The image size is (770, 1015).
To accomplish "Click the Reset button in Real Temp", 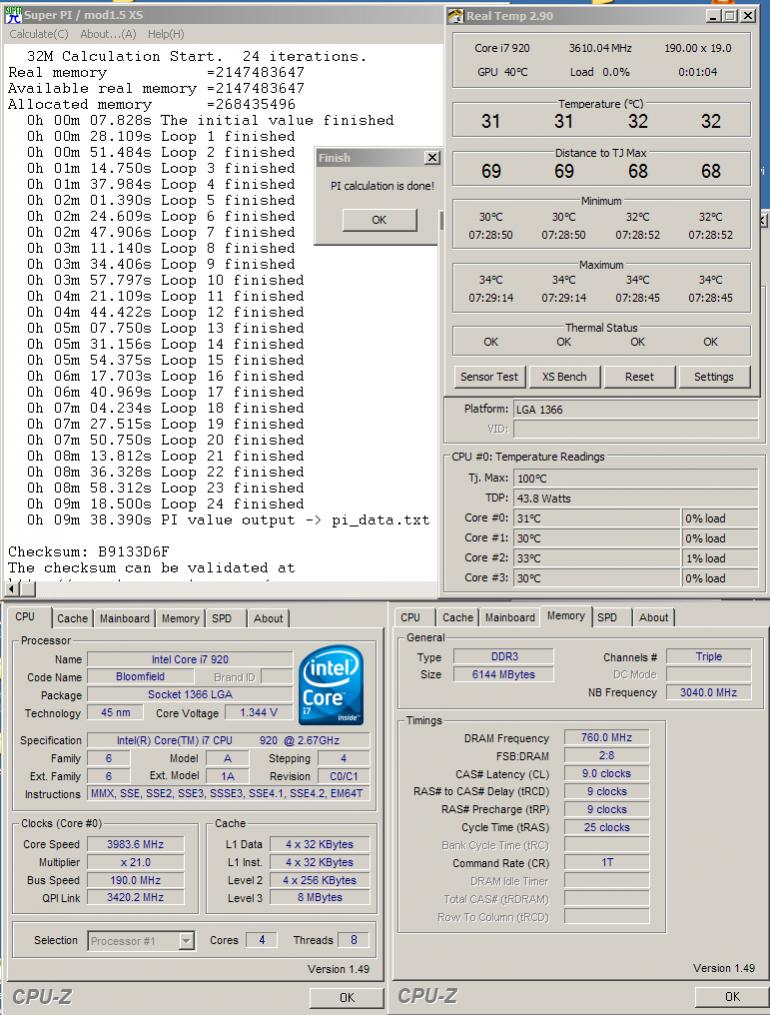I will click(639, 377).
